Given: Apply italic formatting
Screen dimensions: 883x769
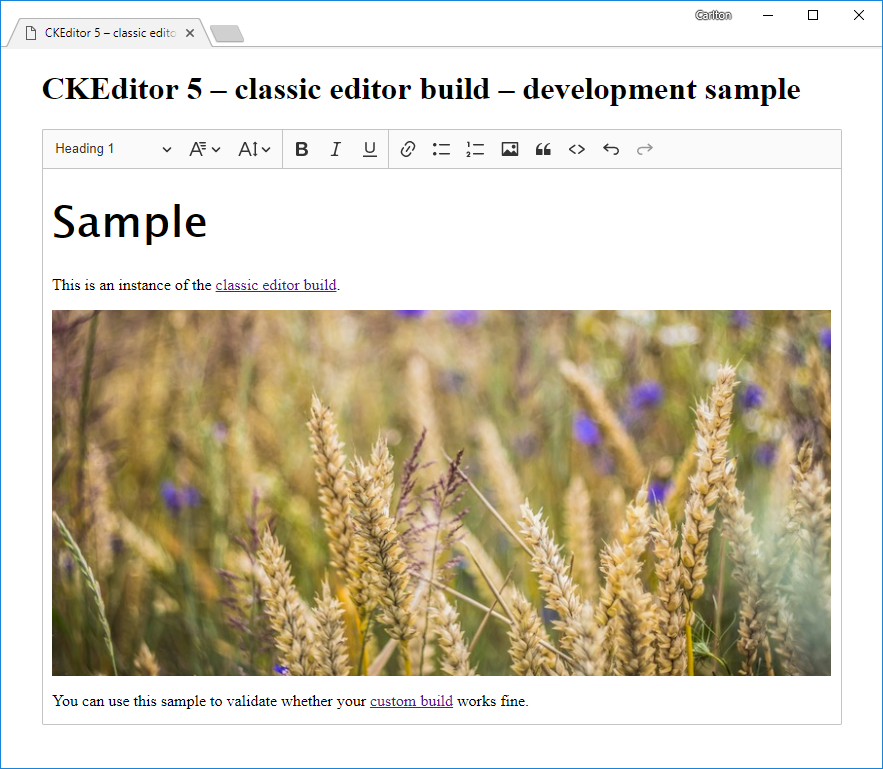Looking at the screenshot, I should click(x=335, y=148).
